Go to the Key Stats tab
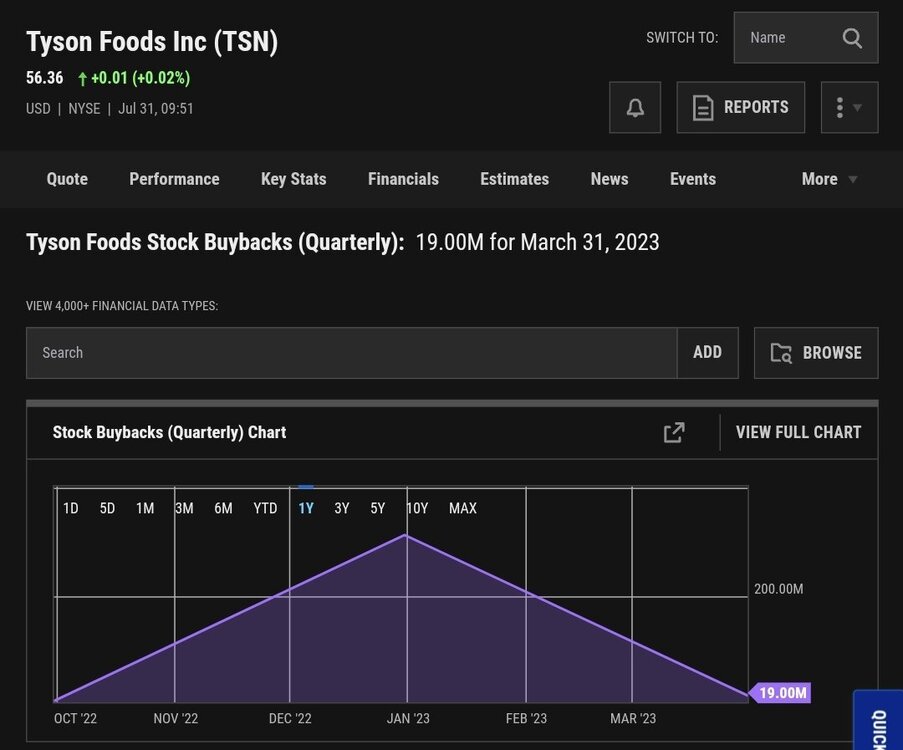Viewport: 903px width, 750px height. coord(293,179)
